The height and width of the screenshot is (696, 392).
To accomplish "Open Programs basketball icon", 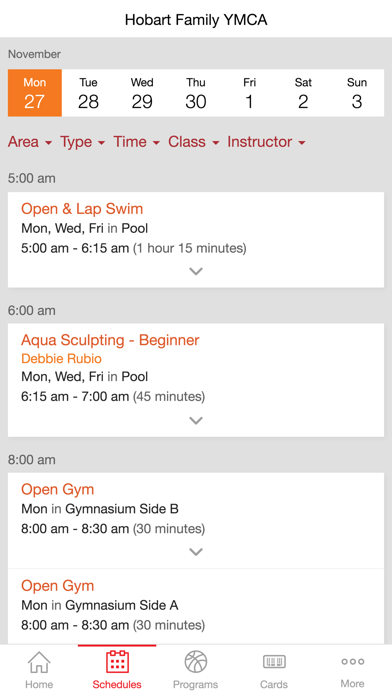I will coord(196,662).
